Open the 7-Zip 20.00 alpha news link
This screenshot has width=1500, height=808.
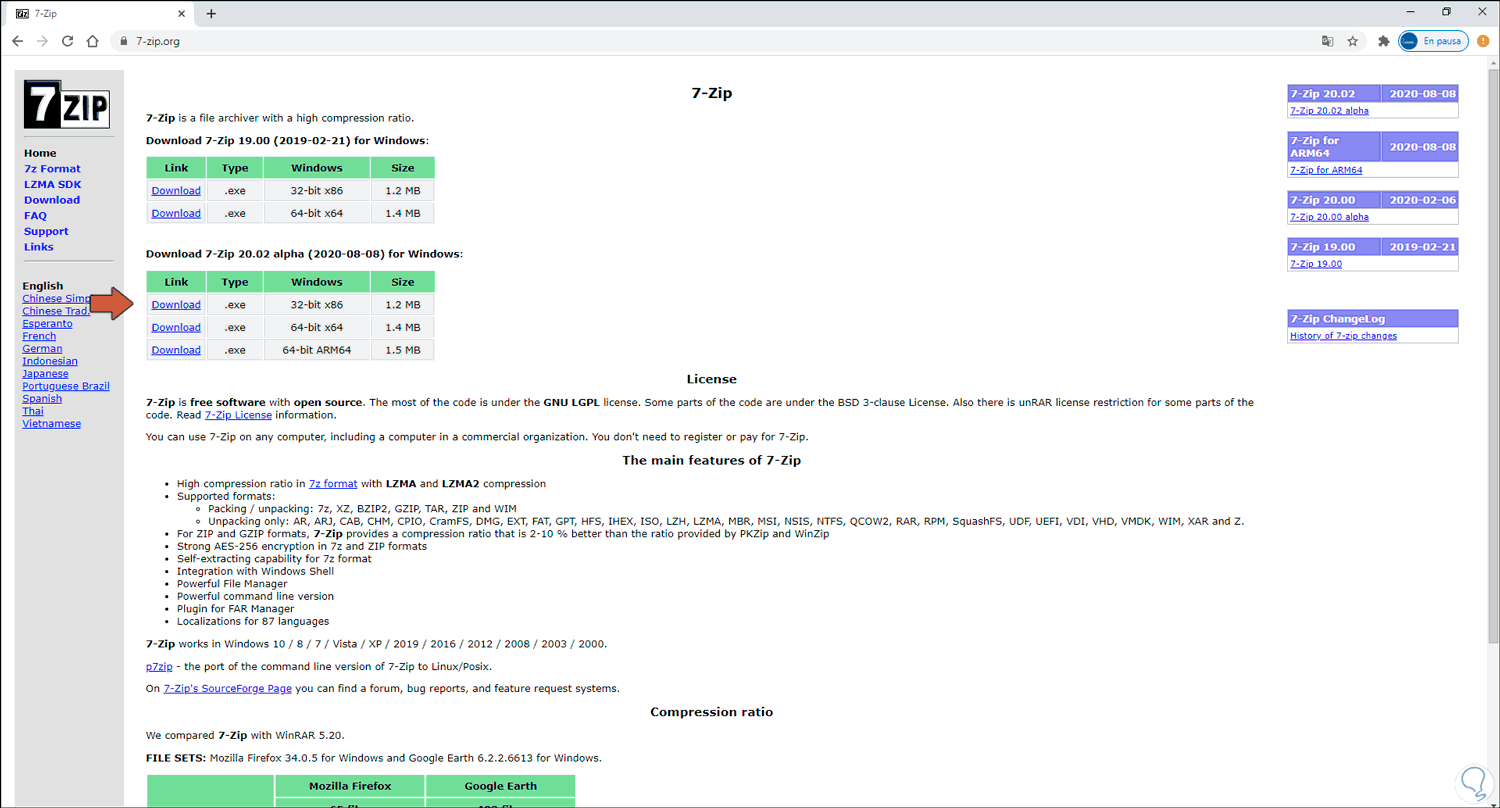point(1329,217)
